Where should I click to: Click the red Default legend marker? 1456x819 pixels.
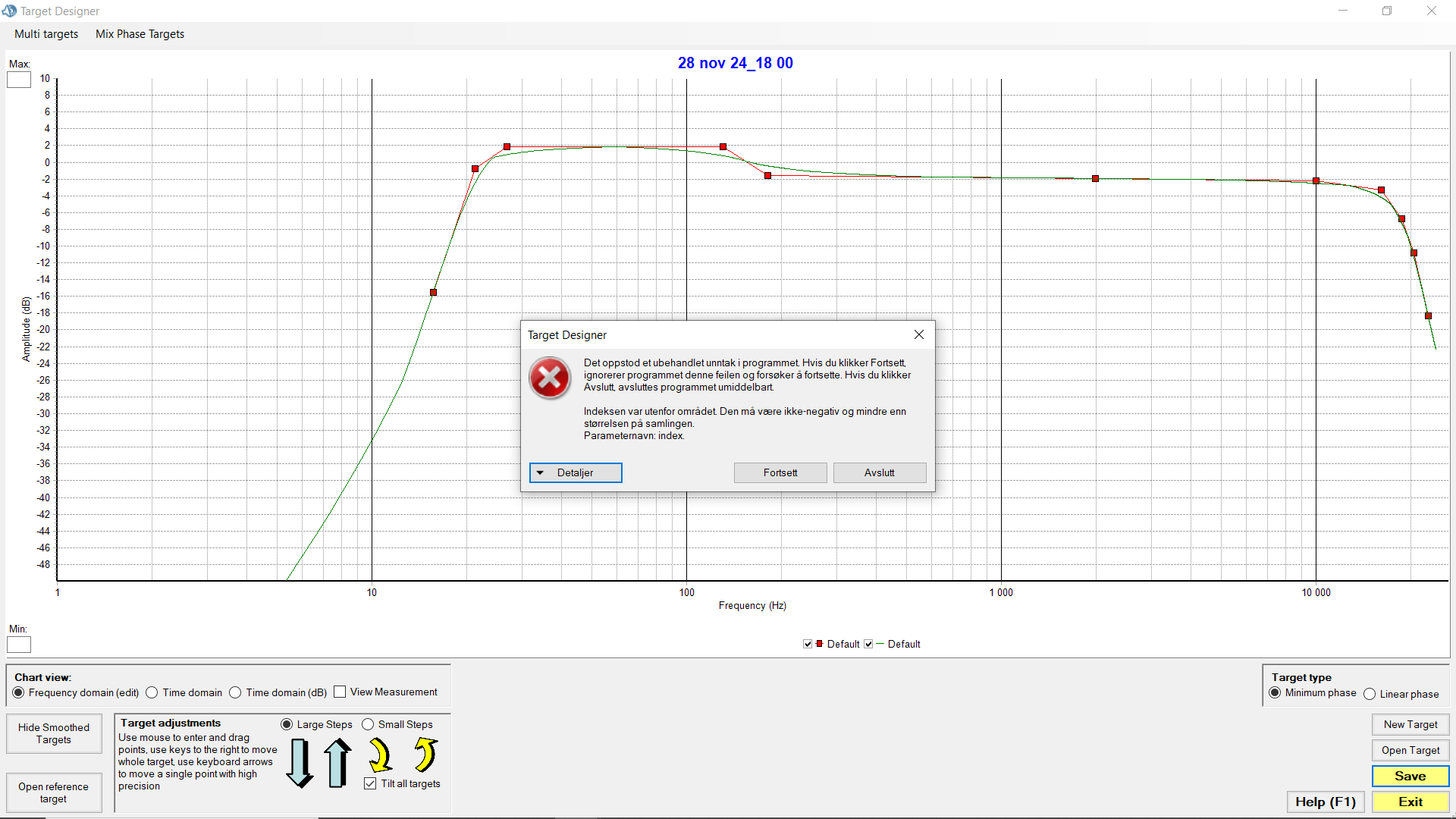[819, 644]
